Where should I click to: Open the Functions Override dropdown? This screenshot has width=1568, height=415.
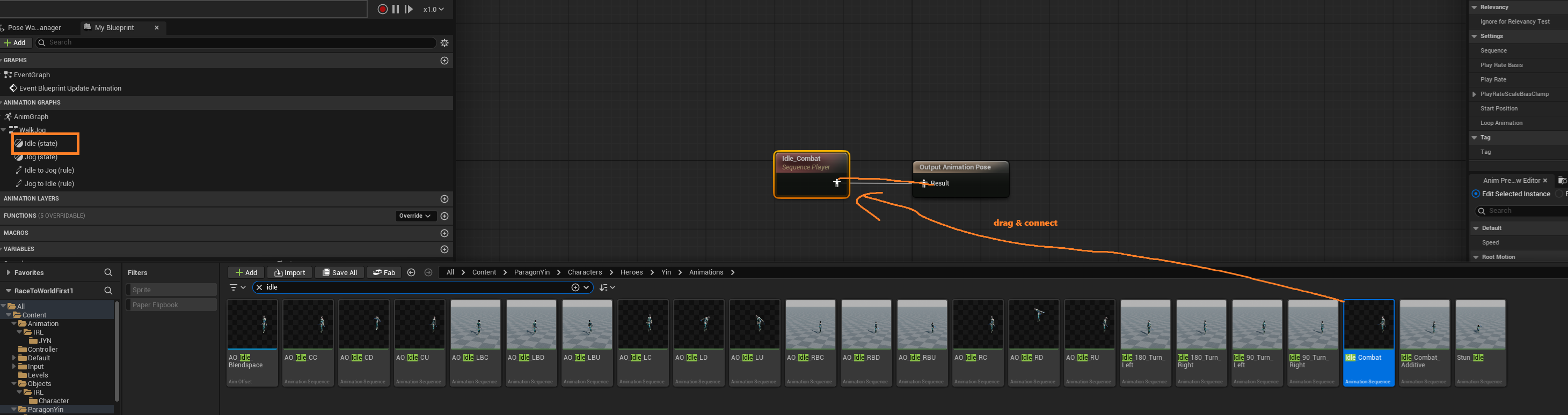click(415, 216)
